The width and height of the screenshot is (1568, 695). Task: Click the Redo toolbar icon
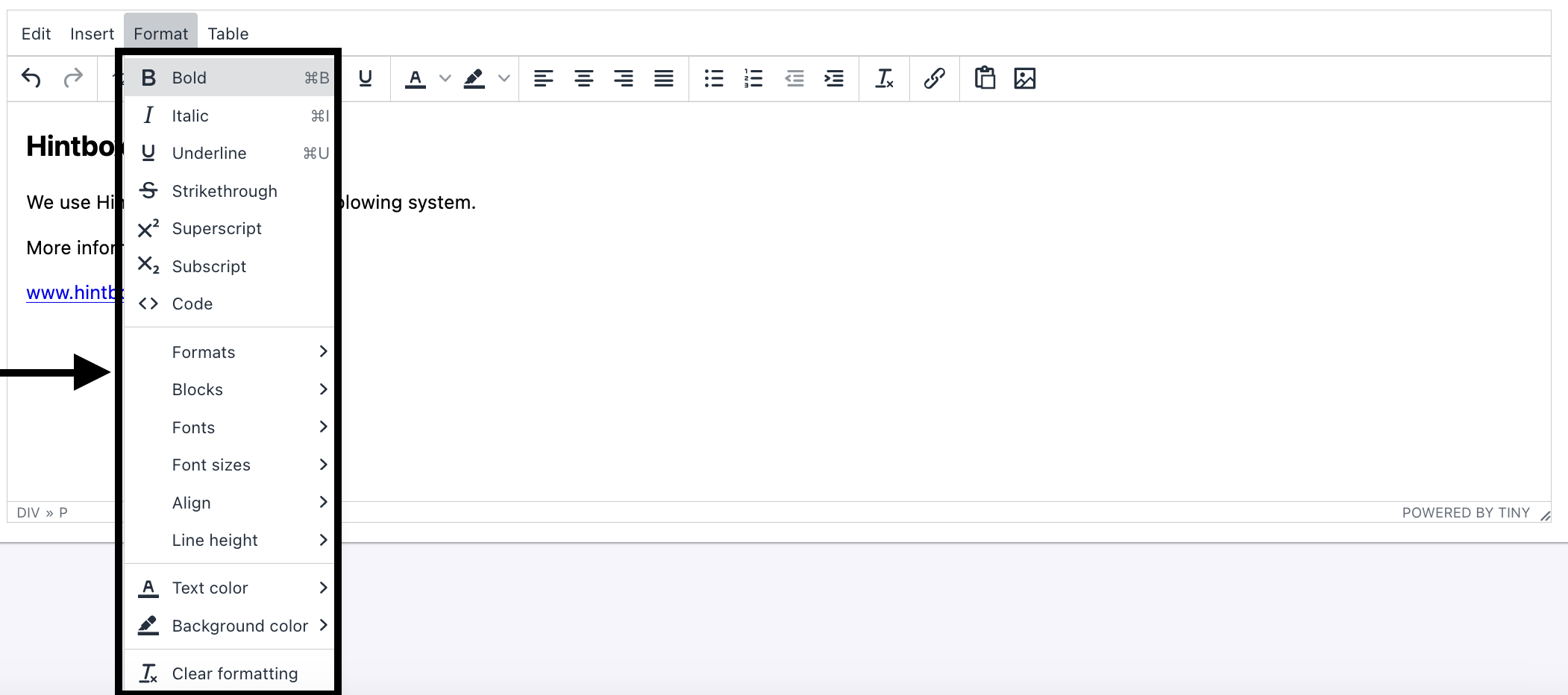coord(73,78)
